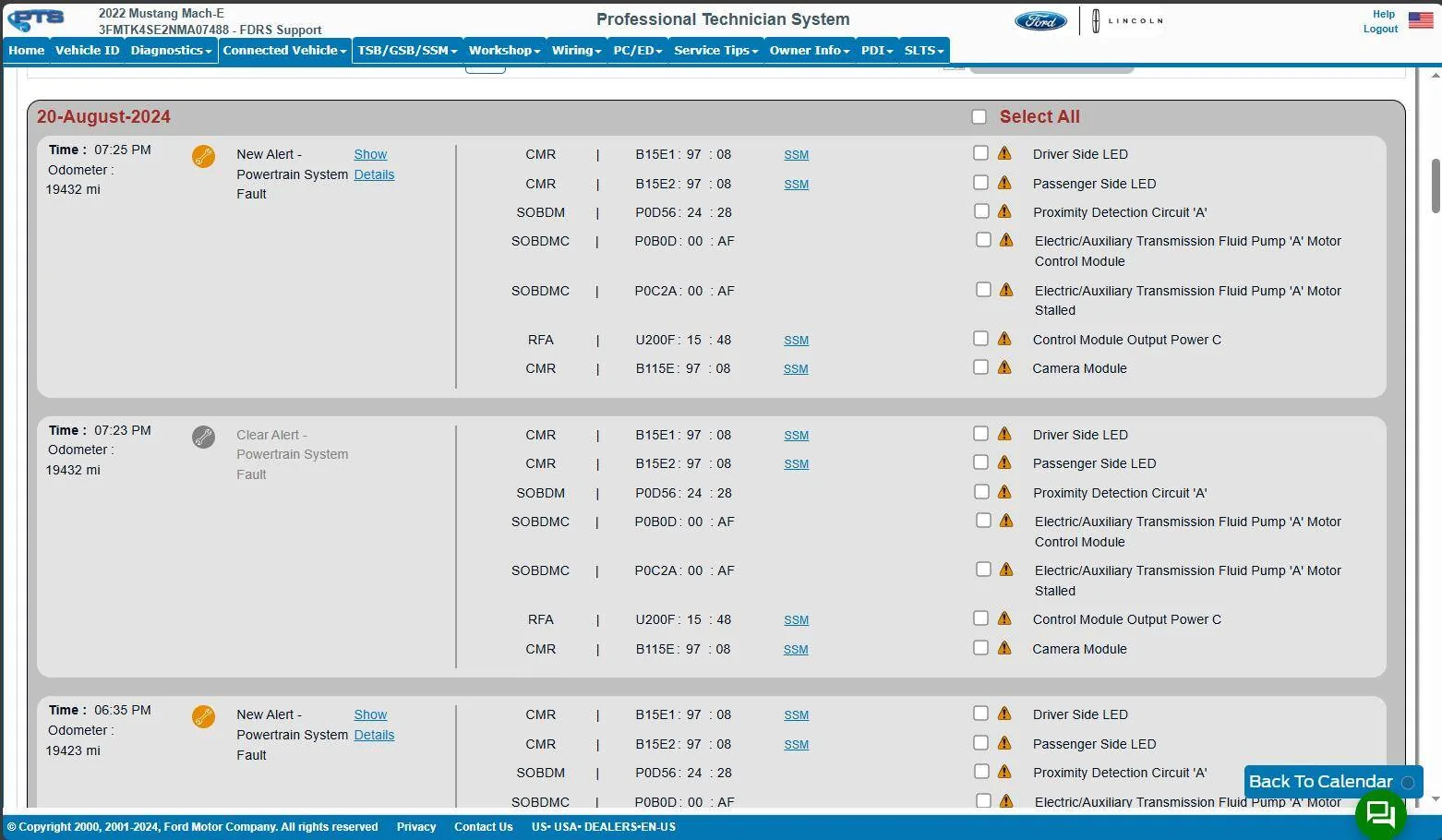The height and width of the screenshot is (840, 1442).
Task: Click warning triangle next to first Driver Side LED
Action: pos(1004,153)
